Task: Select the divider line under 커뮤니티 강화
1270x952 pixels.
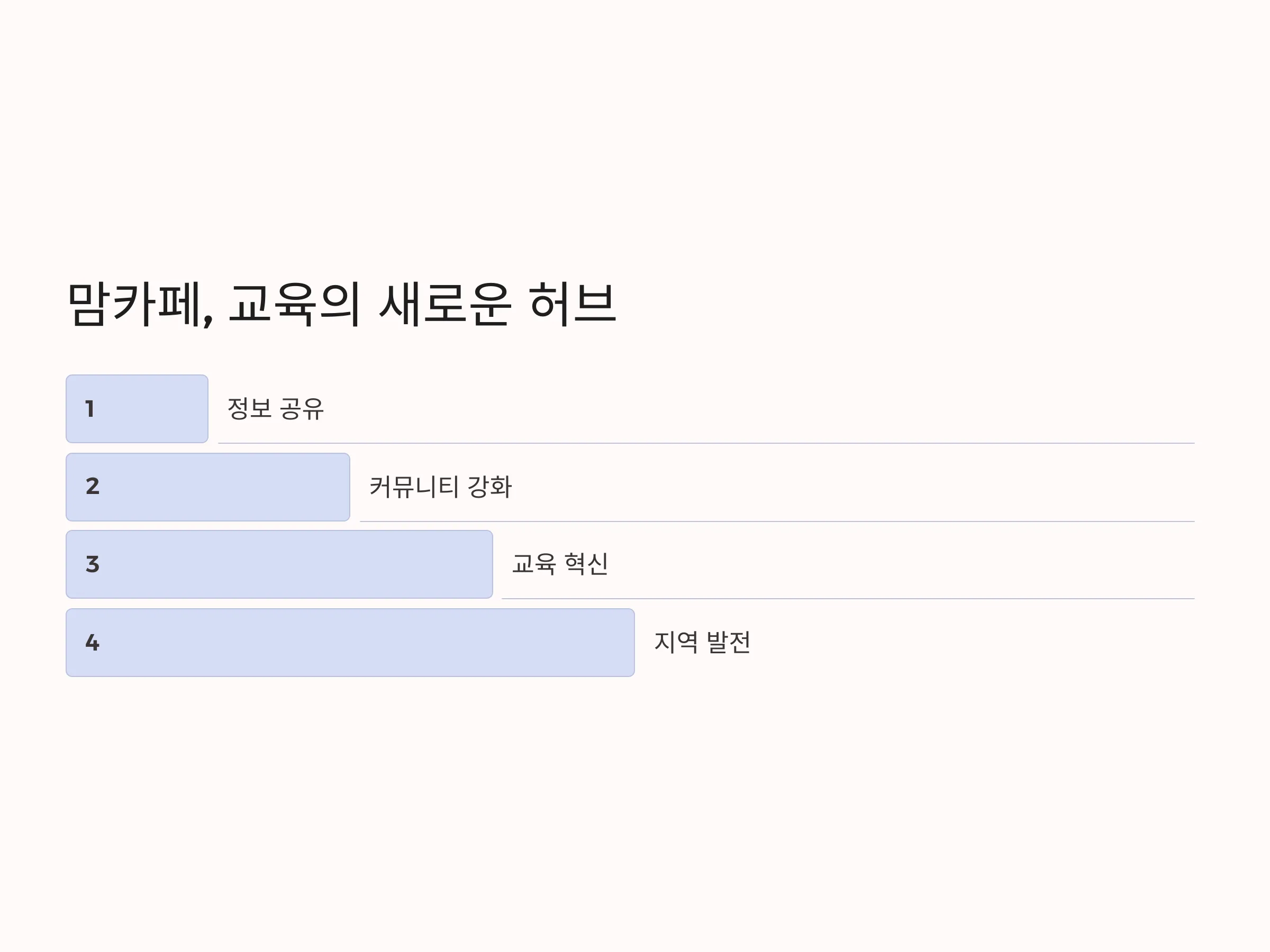Action: point(777,521)
